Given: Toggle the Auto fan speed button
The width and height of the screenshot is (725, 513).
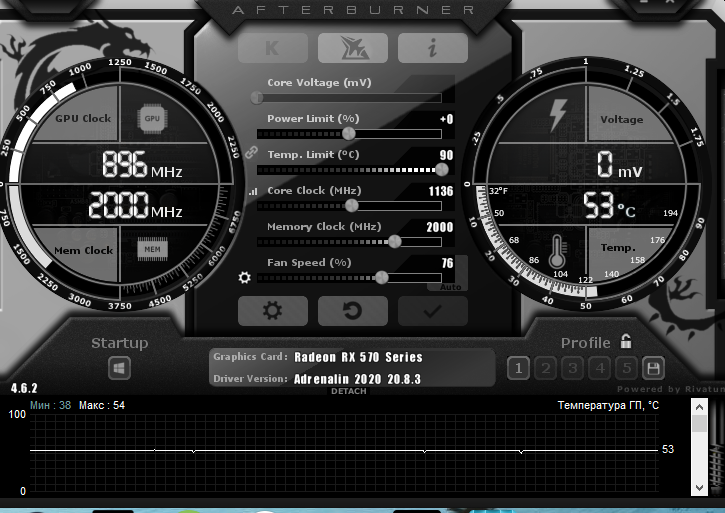Looking at the screenshot, I should 450,287.
